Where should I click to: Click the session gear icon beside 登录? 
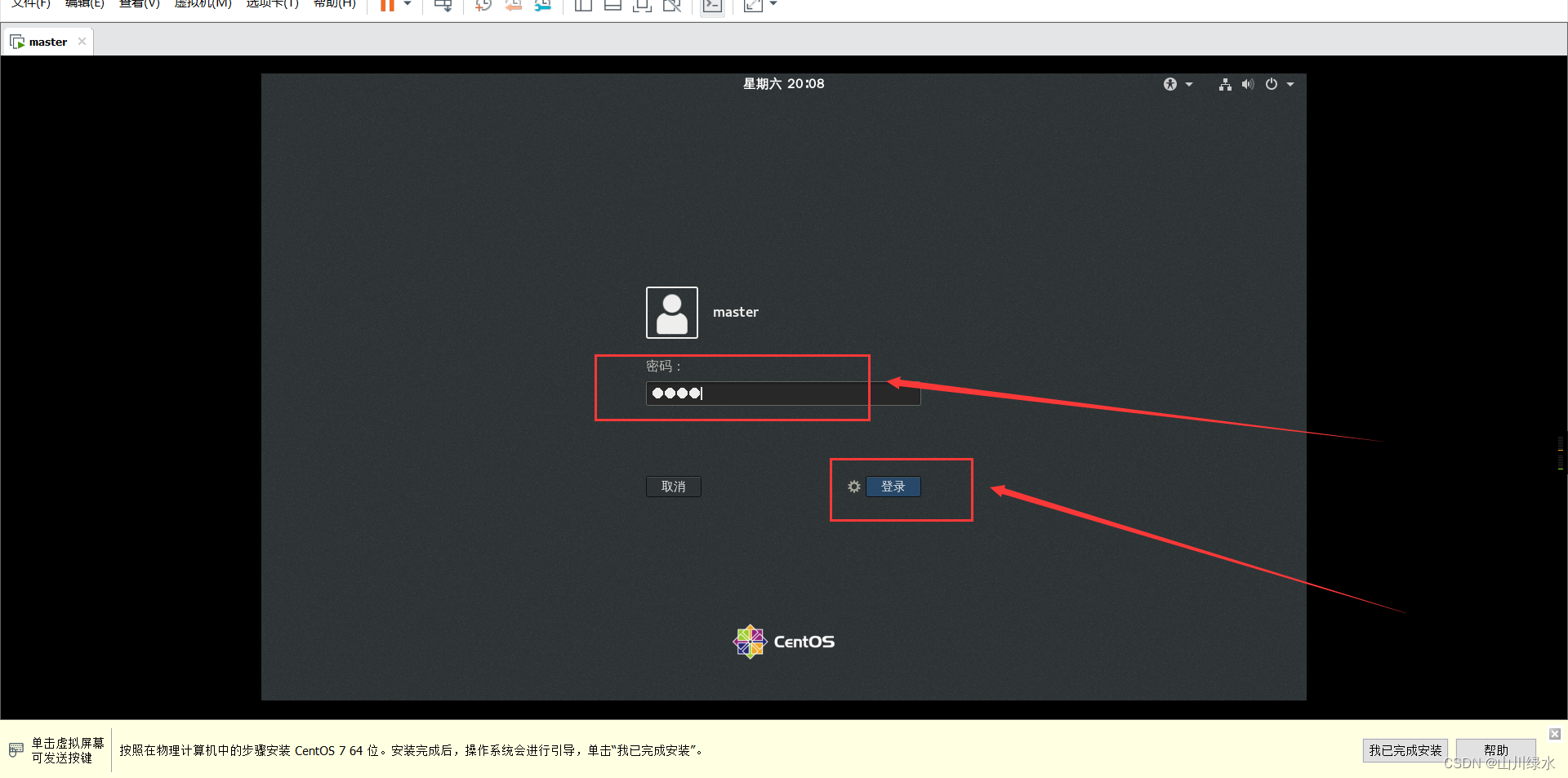click(853, 487)
